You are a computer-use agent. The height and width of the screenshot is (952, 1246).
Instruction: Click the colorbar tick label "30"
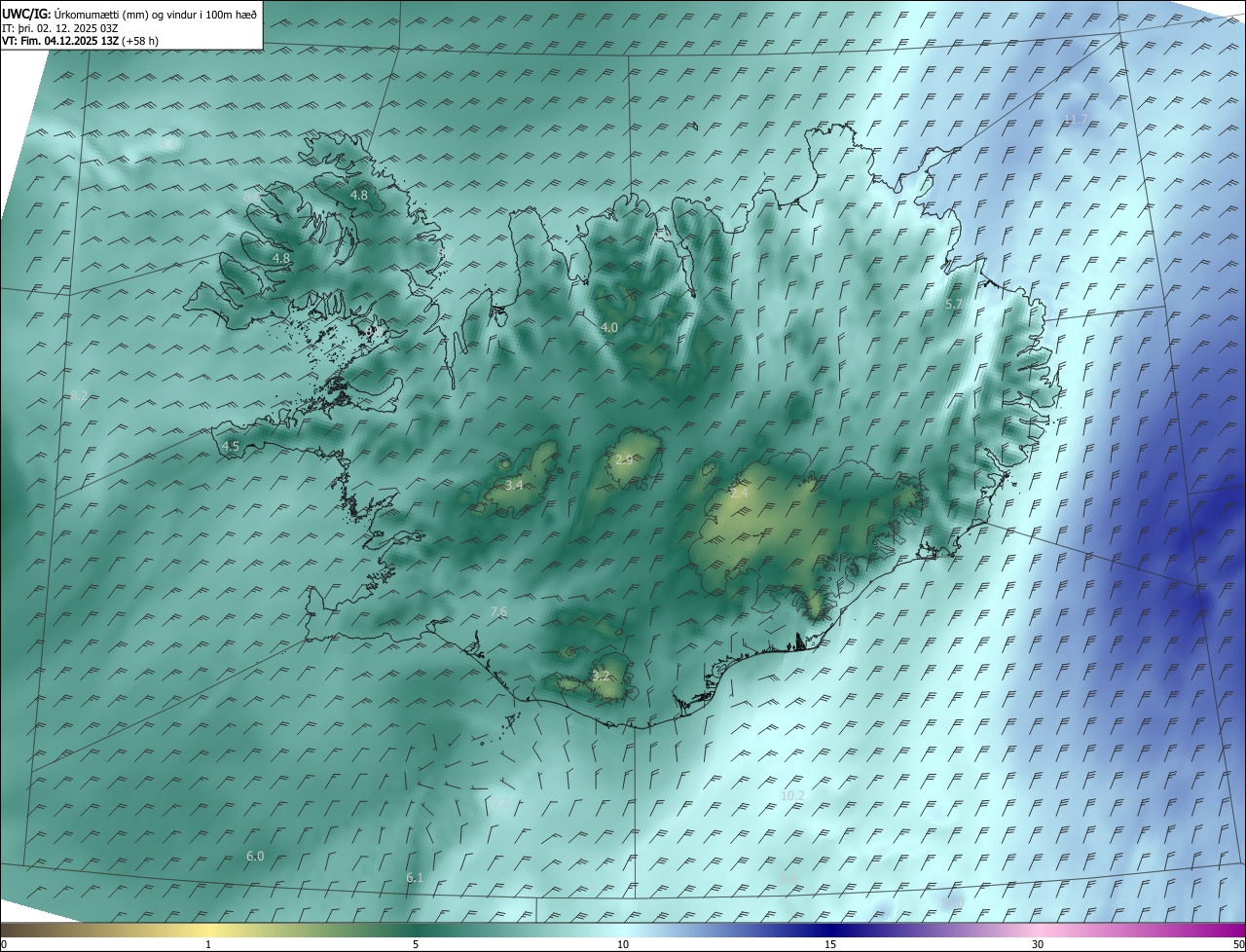click(x=1038, y=945)
